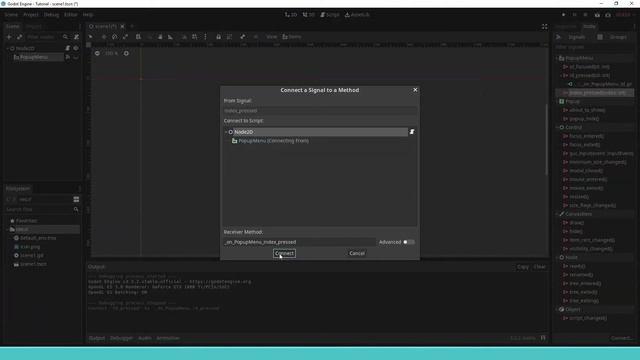
Task: Select the popup_hide() signal
Action: (584, 119)
